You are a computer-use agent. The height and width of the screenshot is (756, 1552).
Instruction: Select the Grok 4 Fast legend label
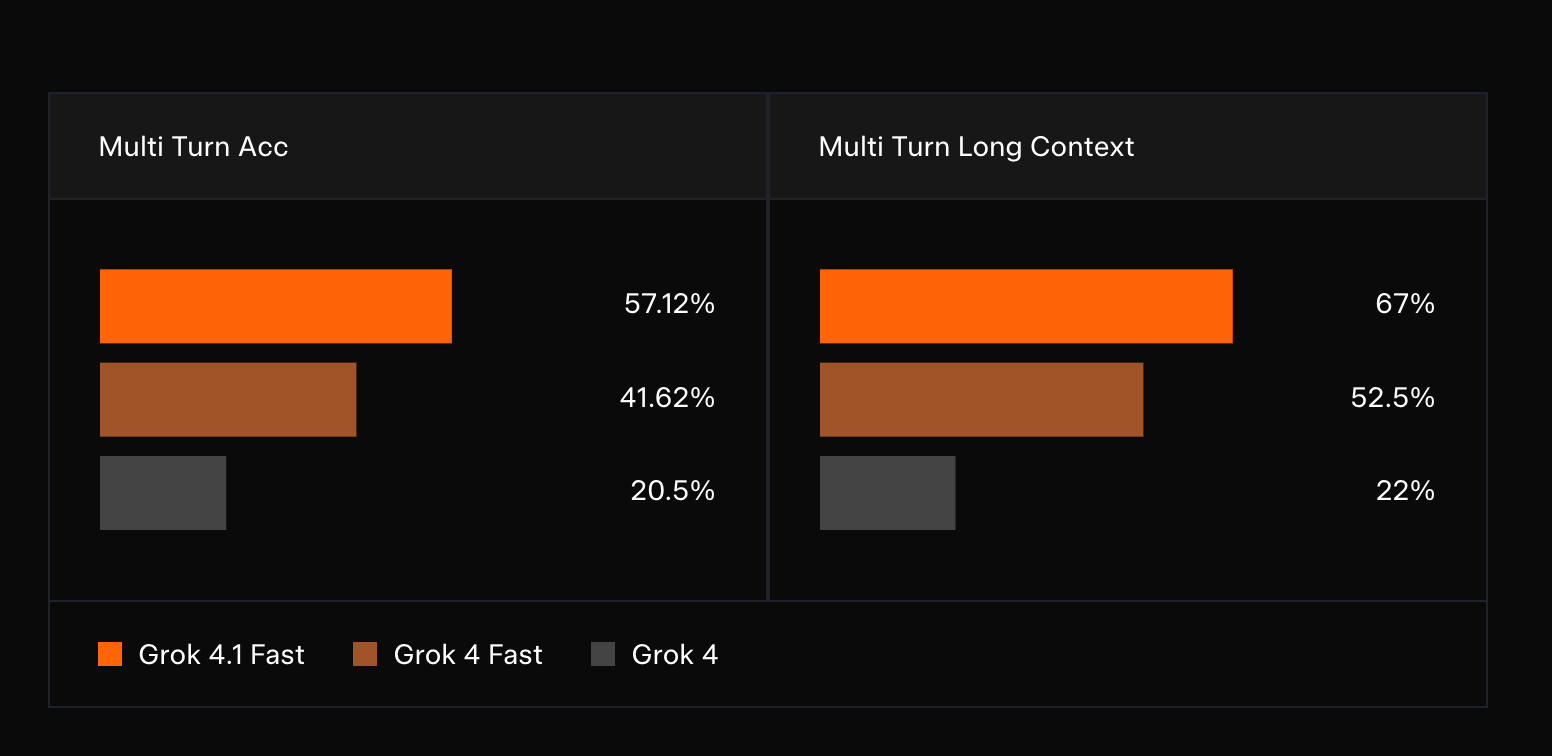[x=468, y=655]
